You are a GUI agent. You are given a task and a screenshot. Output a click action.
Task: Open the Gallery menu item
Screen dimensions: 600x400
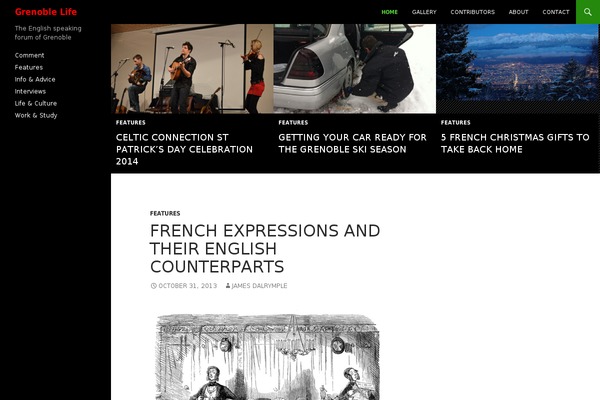click(x=424, y=12)
